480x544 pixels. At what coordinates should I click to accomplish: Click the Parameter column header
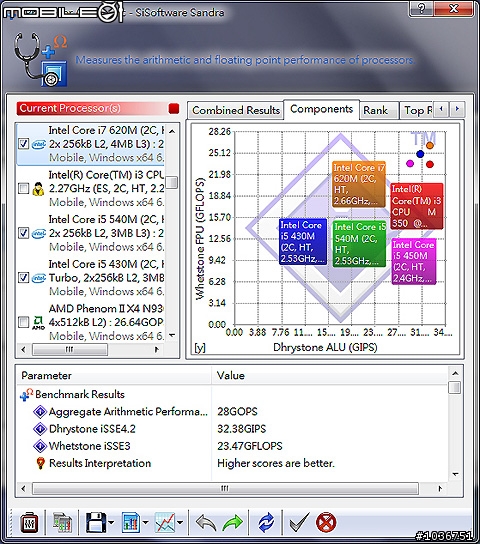[x=114, y=375]
